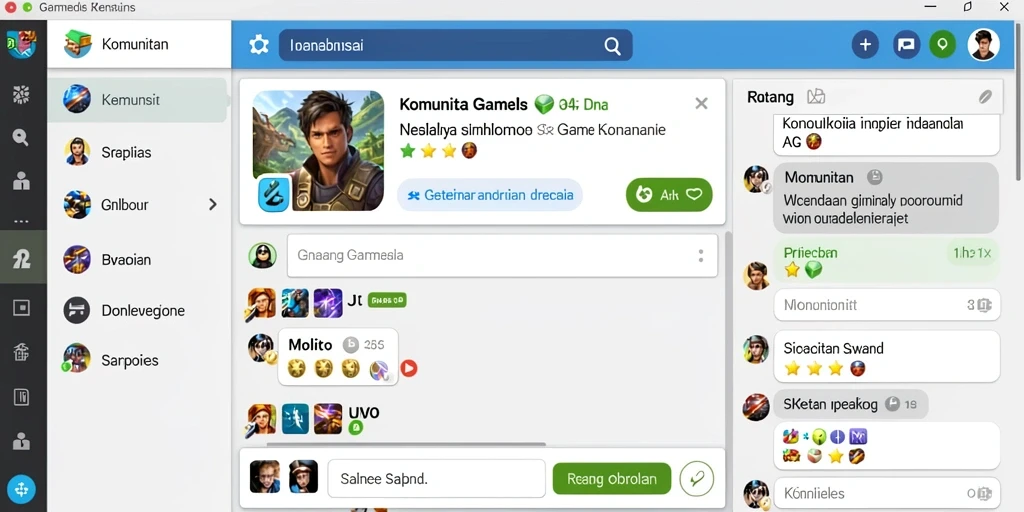The image size is (1024, 512).
Task: Click the SKetan ipeakog message
Action: (x=850, y=405)
